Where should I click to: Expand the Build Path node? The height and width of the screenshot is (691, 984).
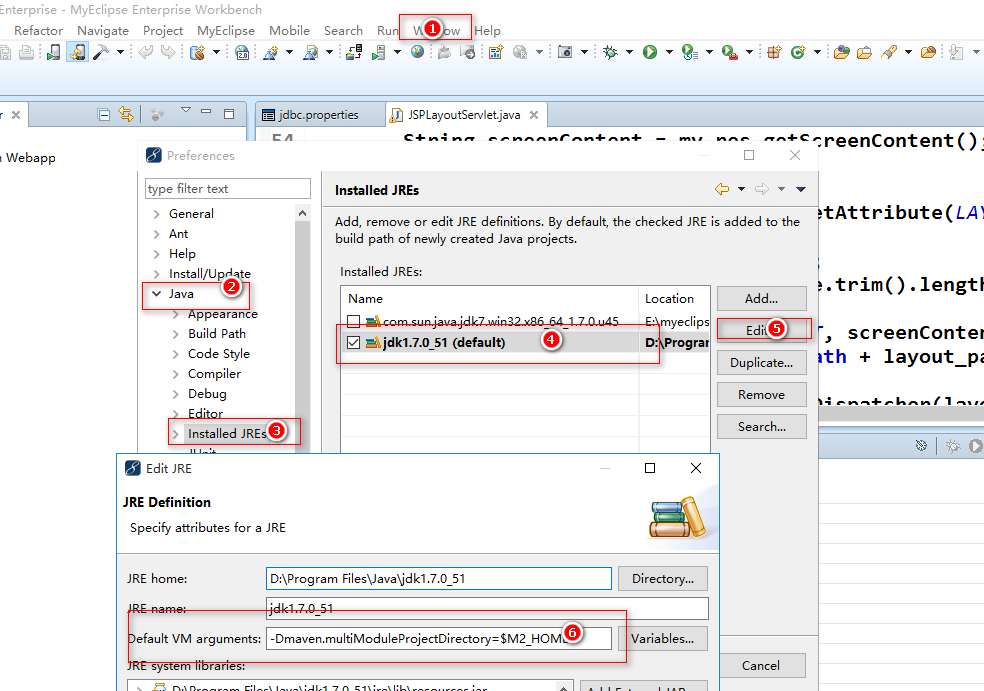(x=176, y=334)
